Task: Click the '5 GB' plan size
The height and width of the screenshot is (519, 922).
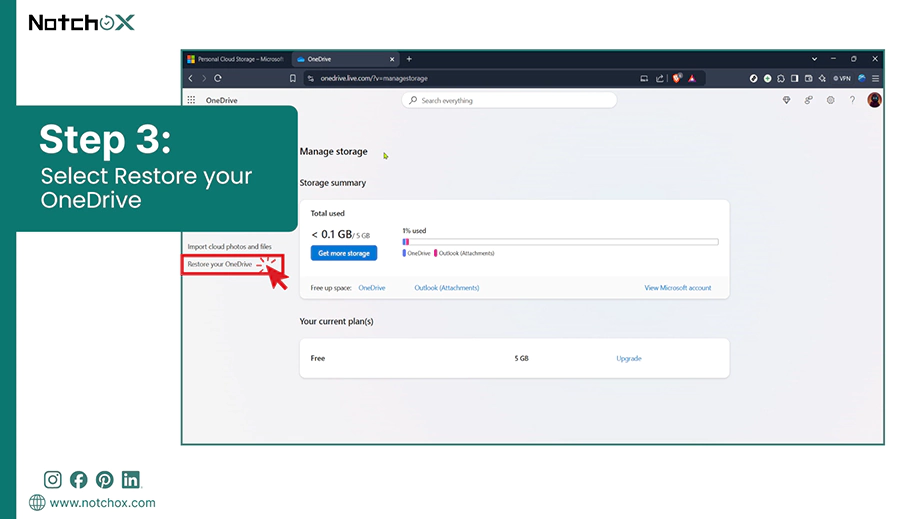Action: tap(522, 358)
